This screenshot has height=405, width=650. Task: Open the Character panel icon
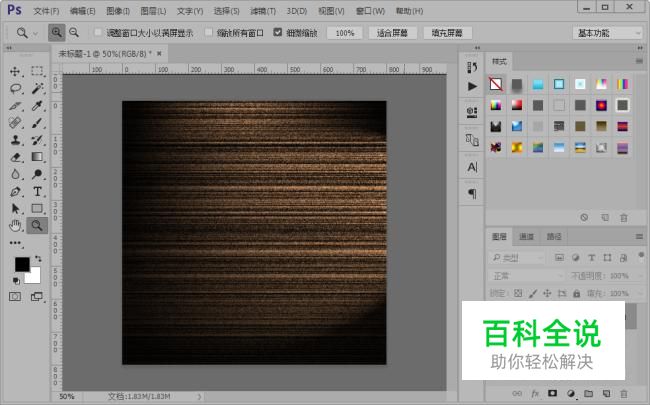472,167
